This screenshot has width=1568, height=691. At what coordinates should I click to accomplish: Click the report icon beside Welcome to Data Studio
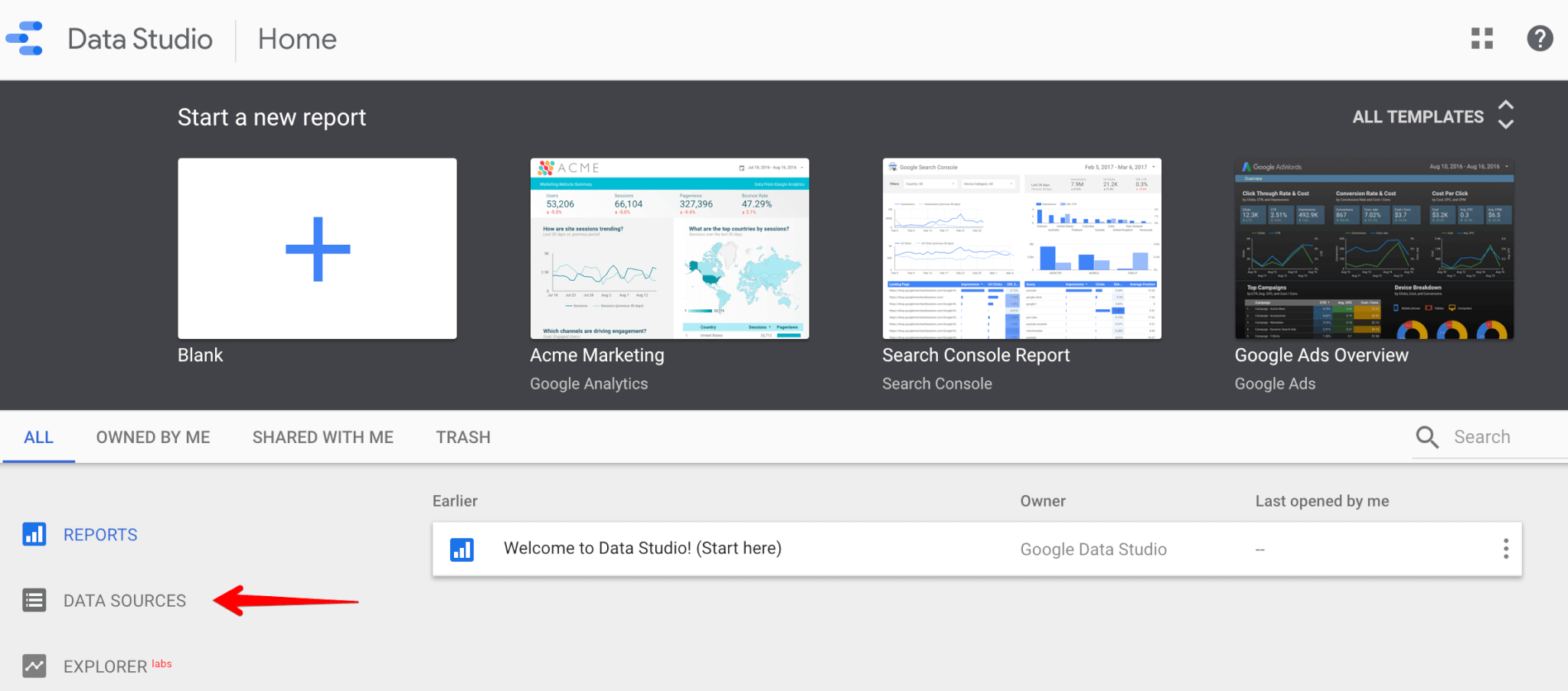coord(462,549)
